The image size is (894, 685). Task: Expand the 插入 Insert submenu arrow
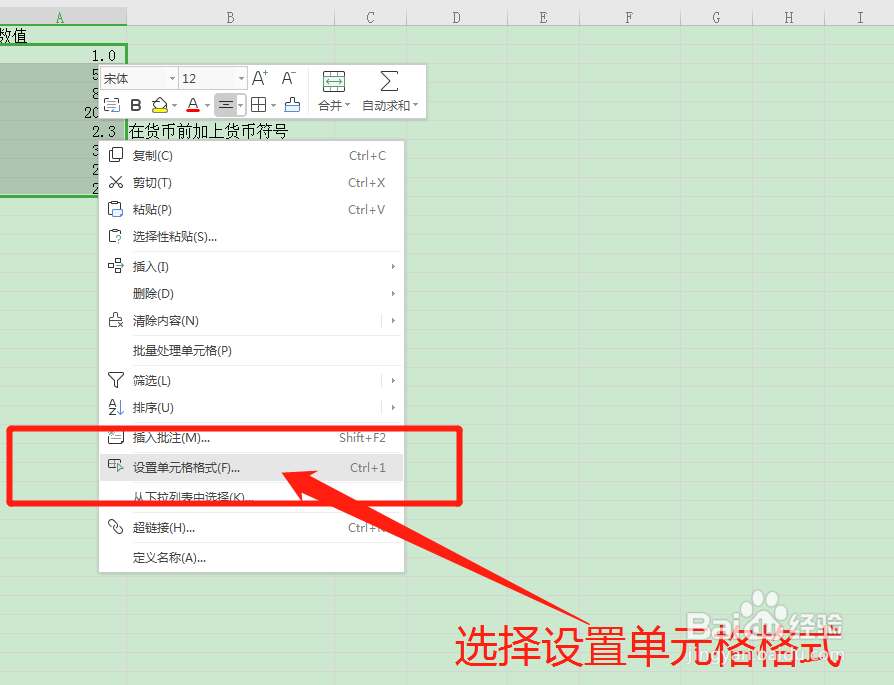click(394, 266)
